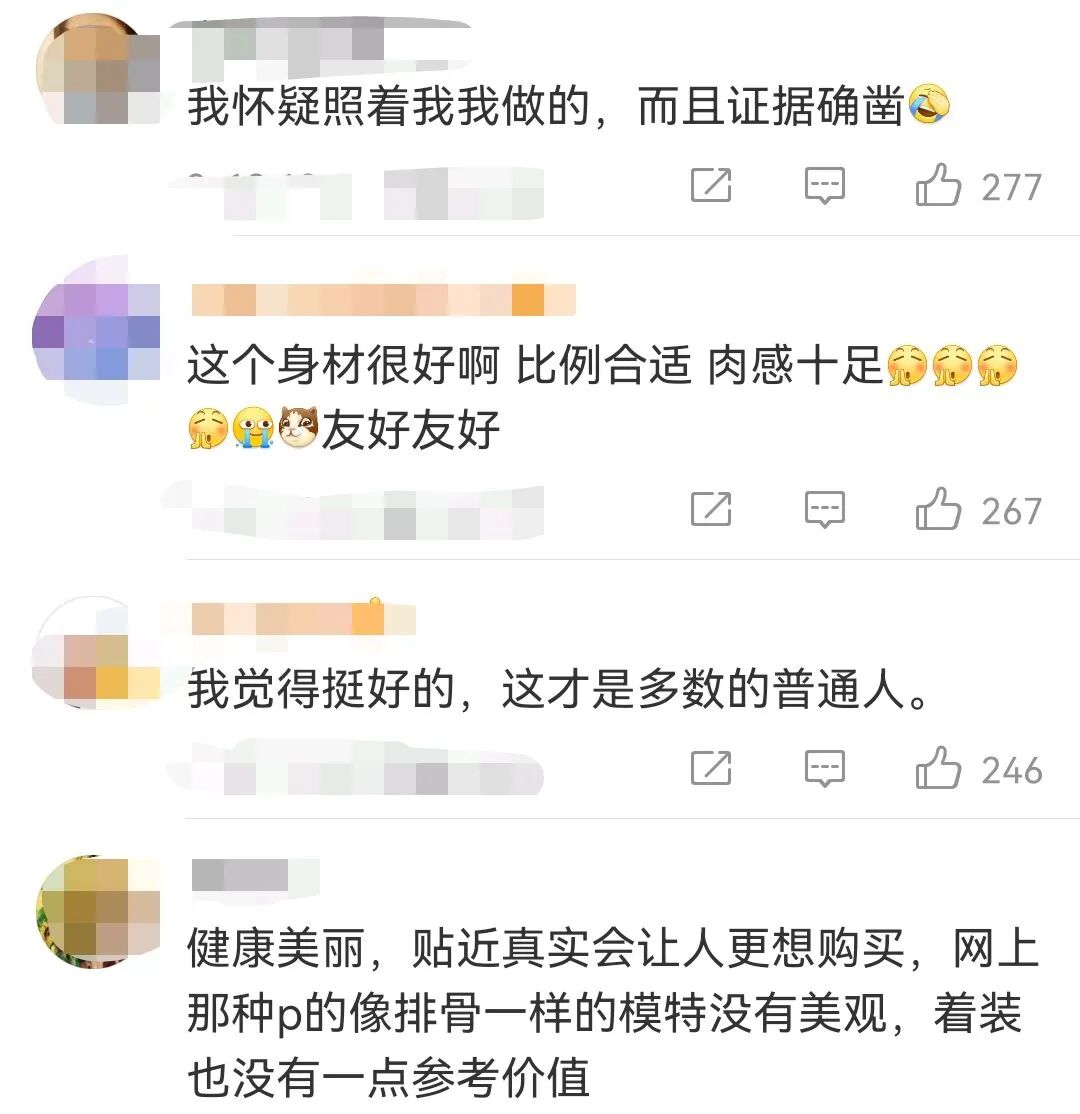This screenshot has height=1114, width=1080.
Task: Share the 246-likes comment
Action: click(711, 769)
